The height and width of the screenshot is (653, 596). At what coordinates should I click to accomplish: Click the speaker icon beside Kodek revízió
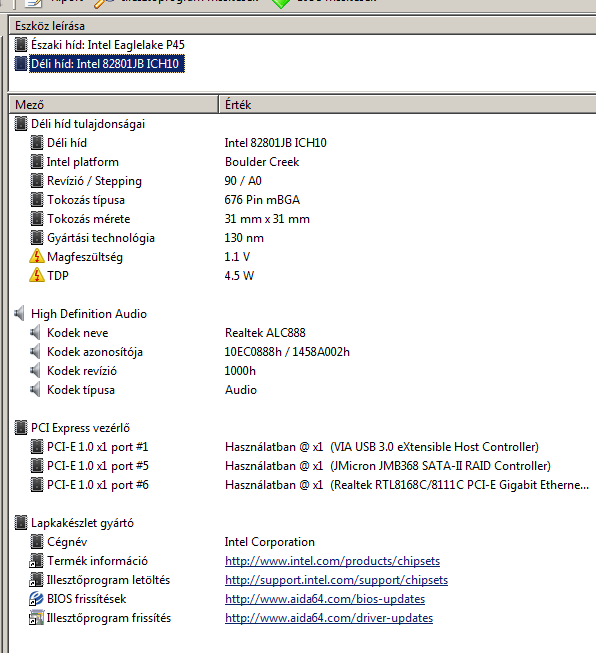click(x=36, y=371)
